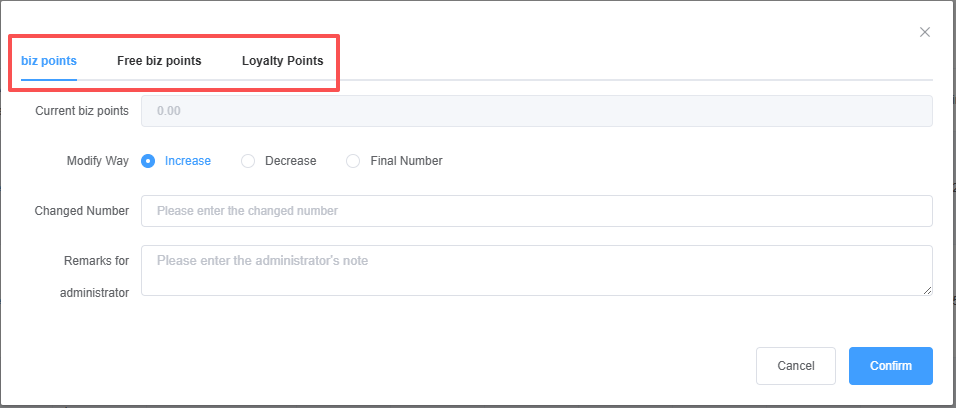The image size is (956, 408).
Task: Click the administrator's note textarea
Action: coord(537,270)
